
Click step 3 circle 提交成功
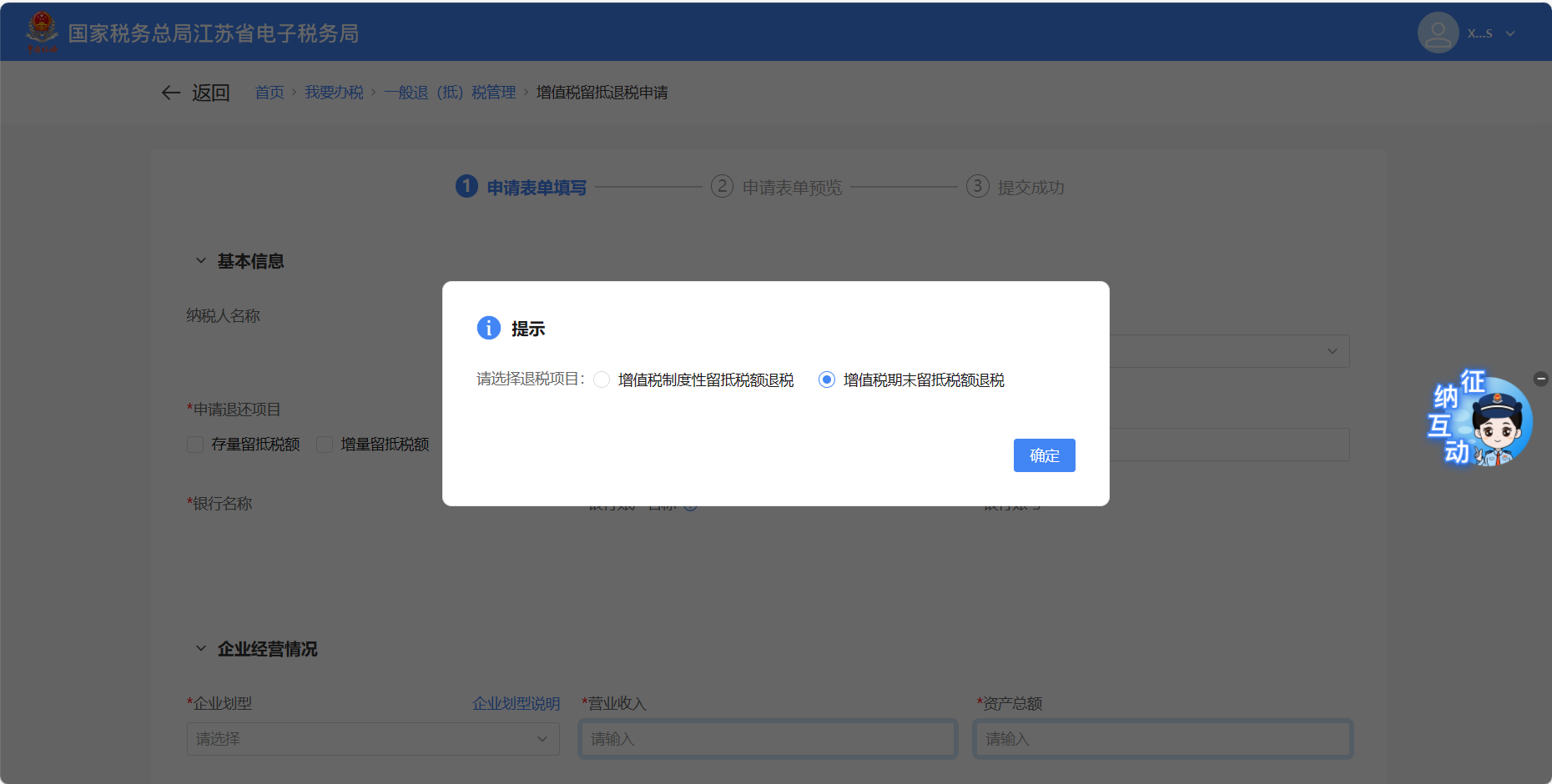(977, 187)
